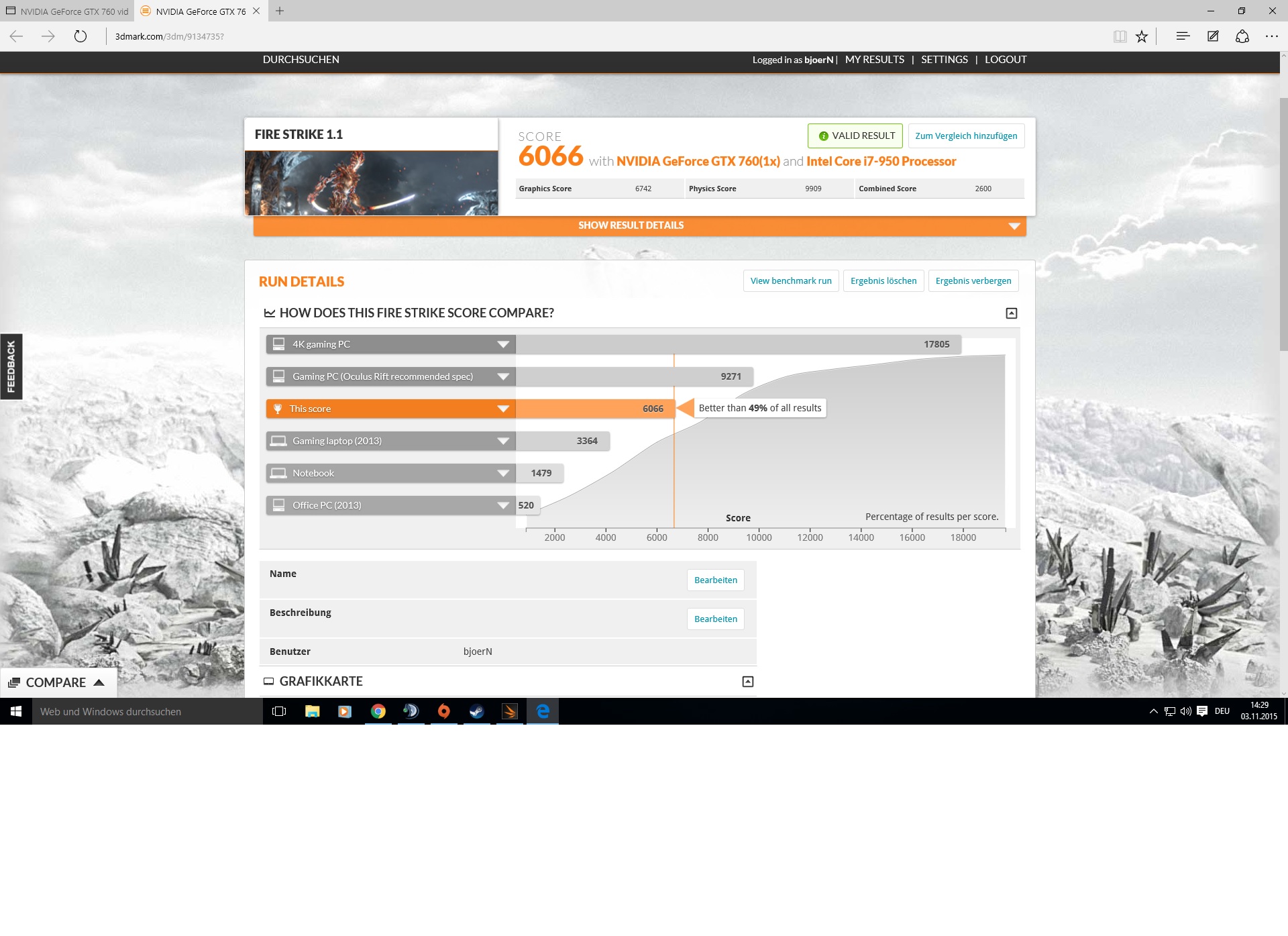
Task: Open Chrome from the taskbar
Action: point(378,711)
